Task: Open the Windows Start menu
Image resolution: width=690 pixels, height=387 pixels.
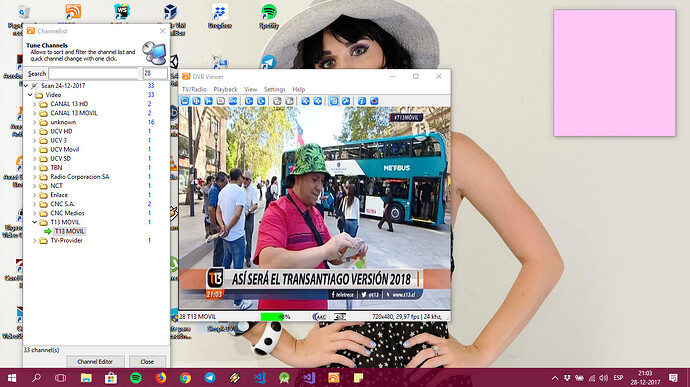Action: [x=12, y=378]
